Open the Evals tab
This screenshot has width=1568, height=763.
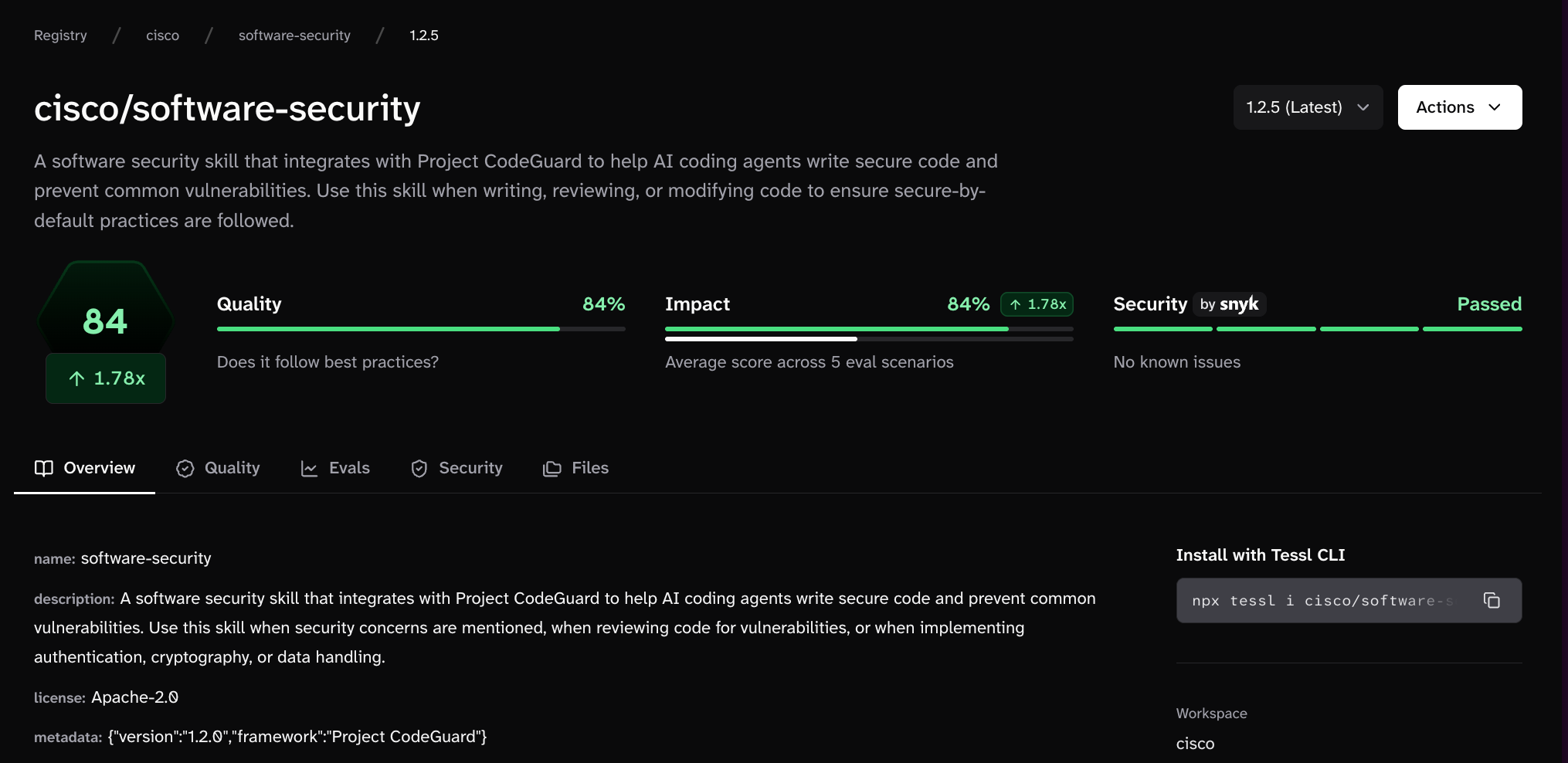pos(335,468)
